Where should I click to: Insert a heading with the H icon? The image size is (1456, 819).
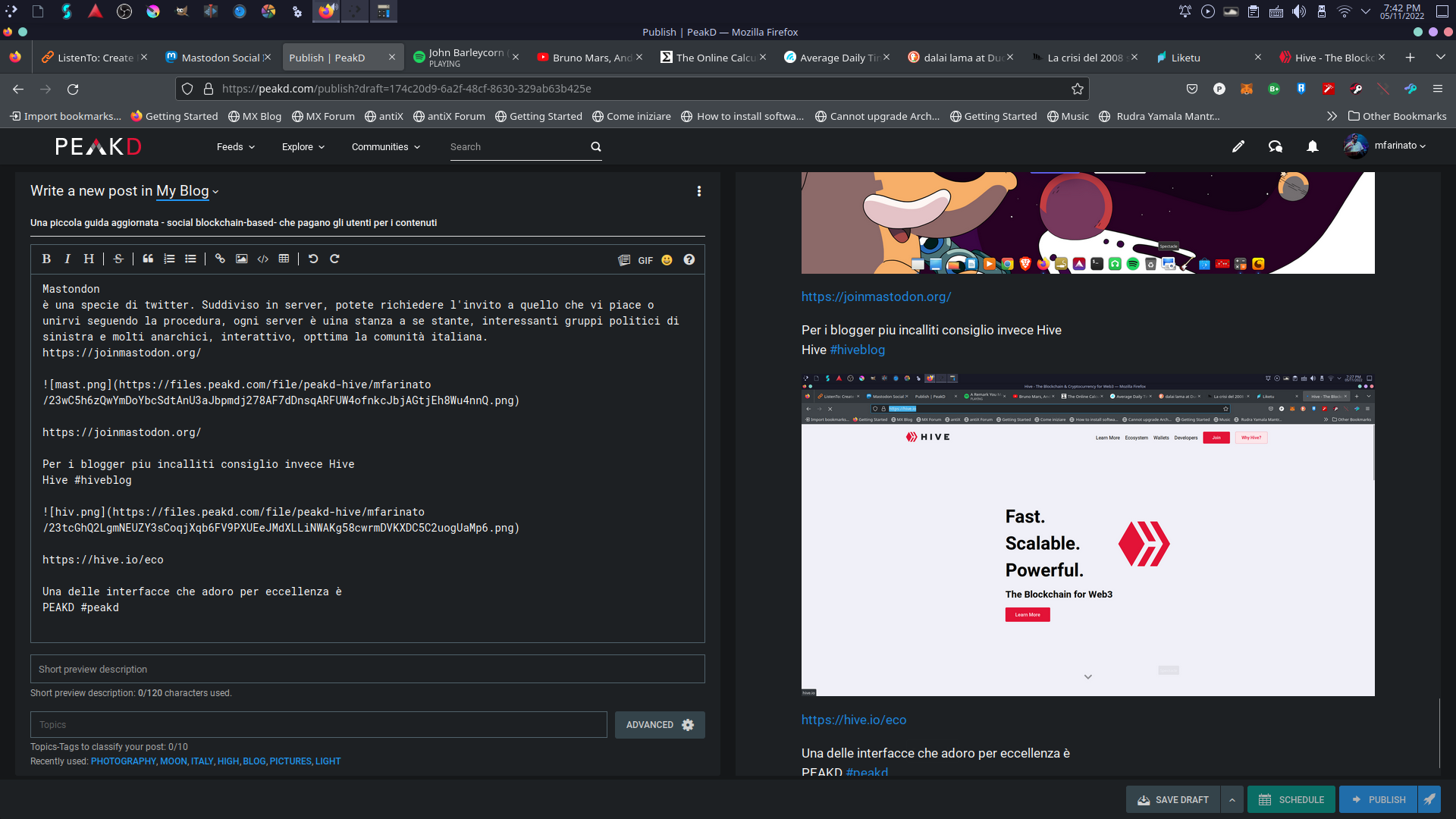tap(89, 259)
